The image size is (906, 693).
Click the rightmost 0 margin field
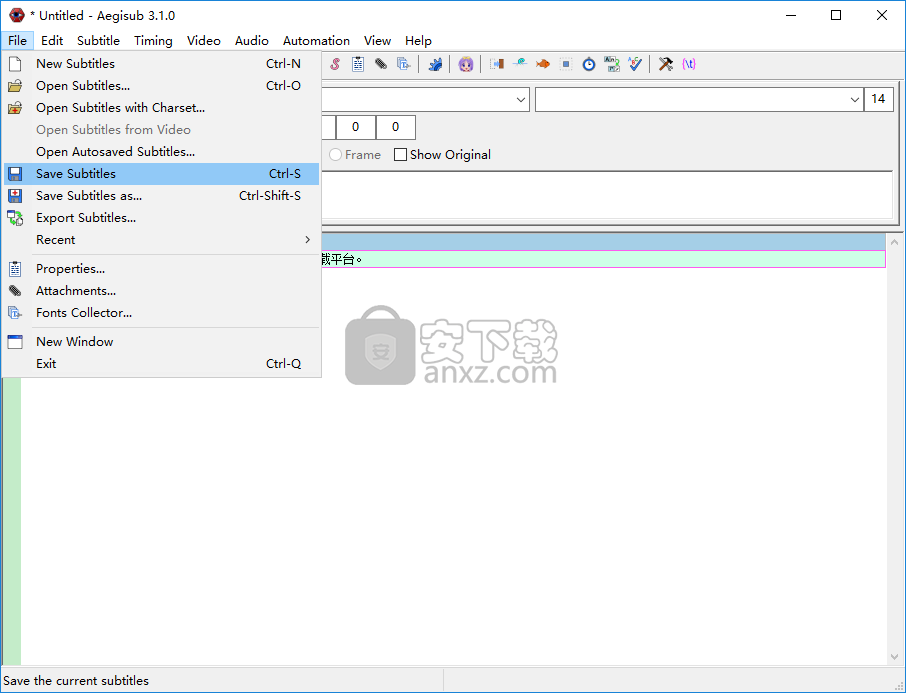click(396, 127)
